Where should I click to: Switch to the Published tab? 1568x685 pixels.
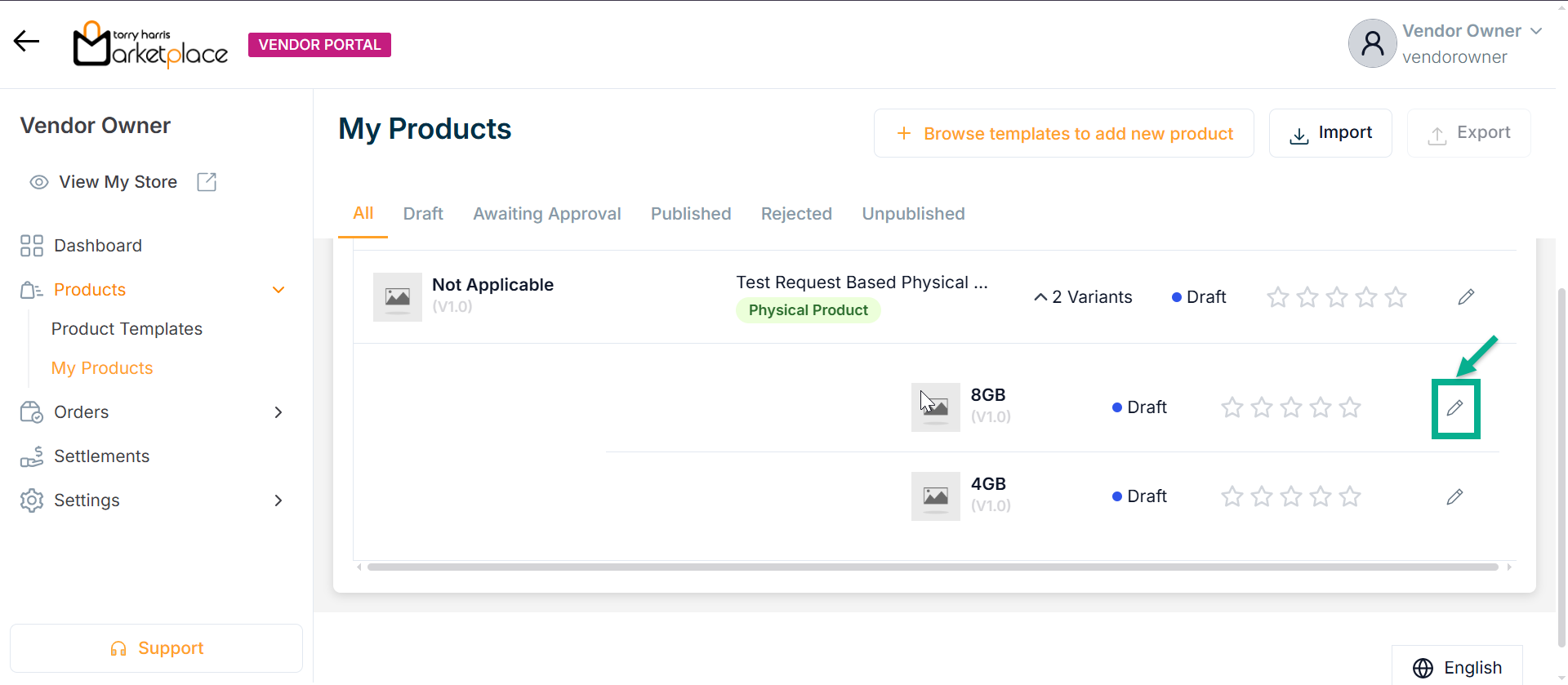(690, 214)
